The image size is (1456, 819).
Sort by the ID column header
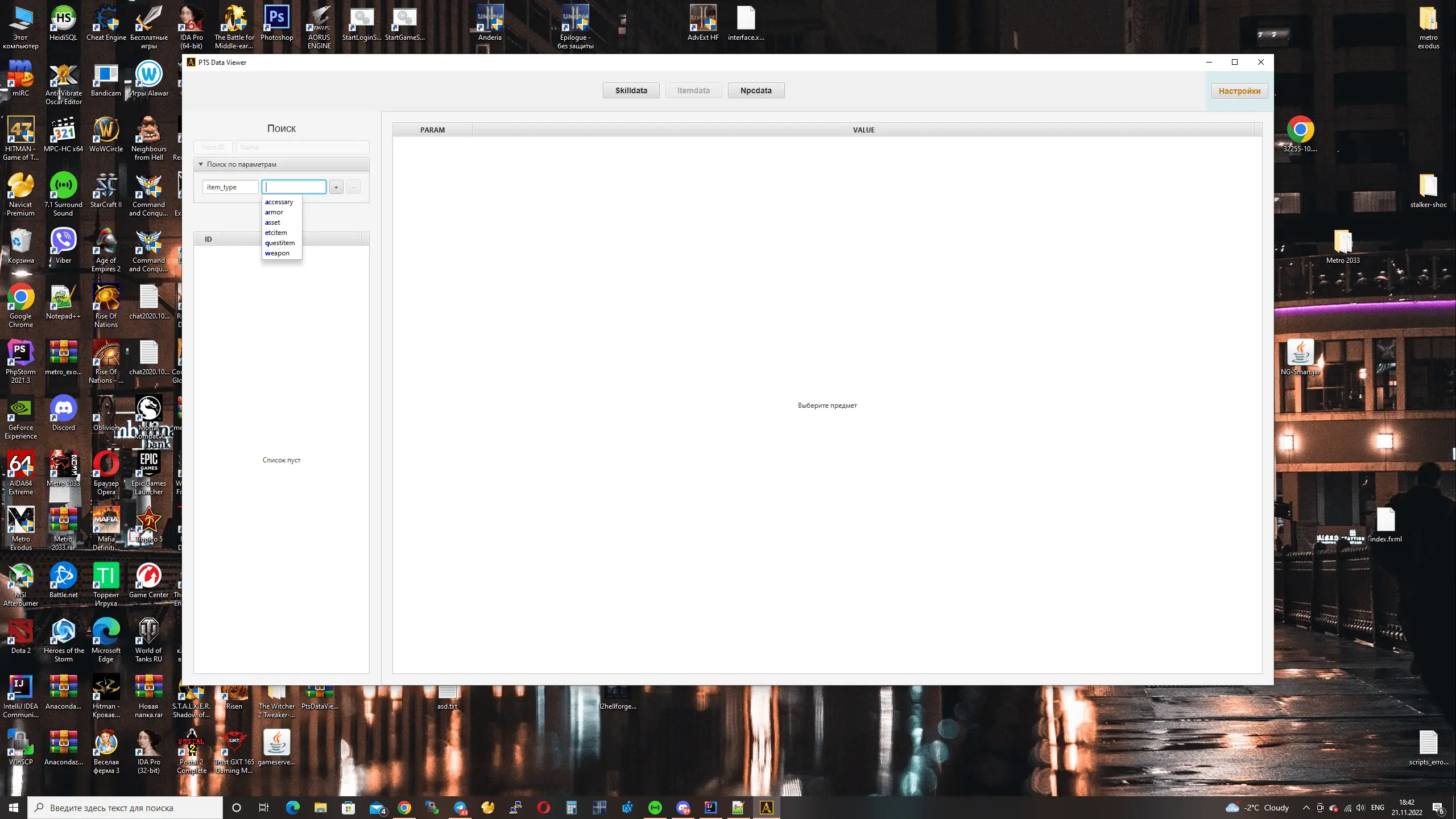(208, 239)
